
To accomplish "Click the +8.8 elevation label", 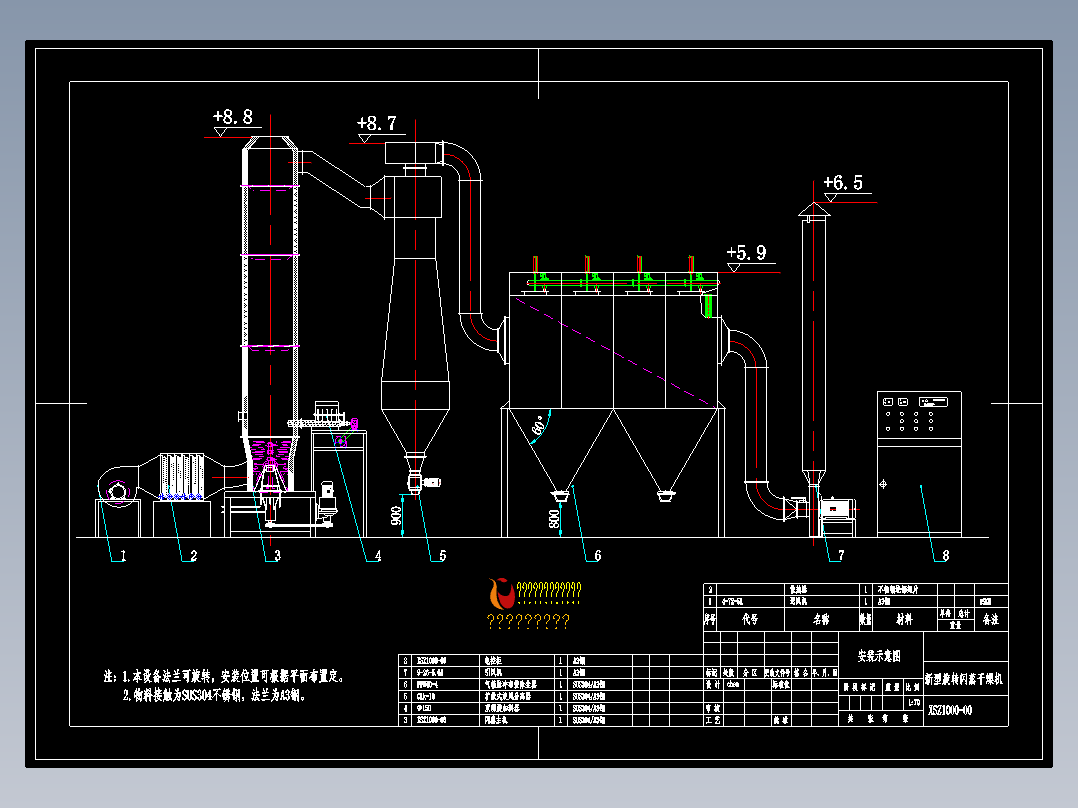I will pyautogui.click(x=233, y=116).
